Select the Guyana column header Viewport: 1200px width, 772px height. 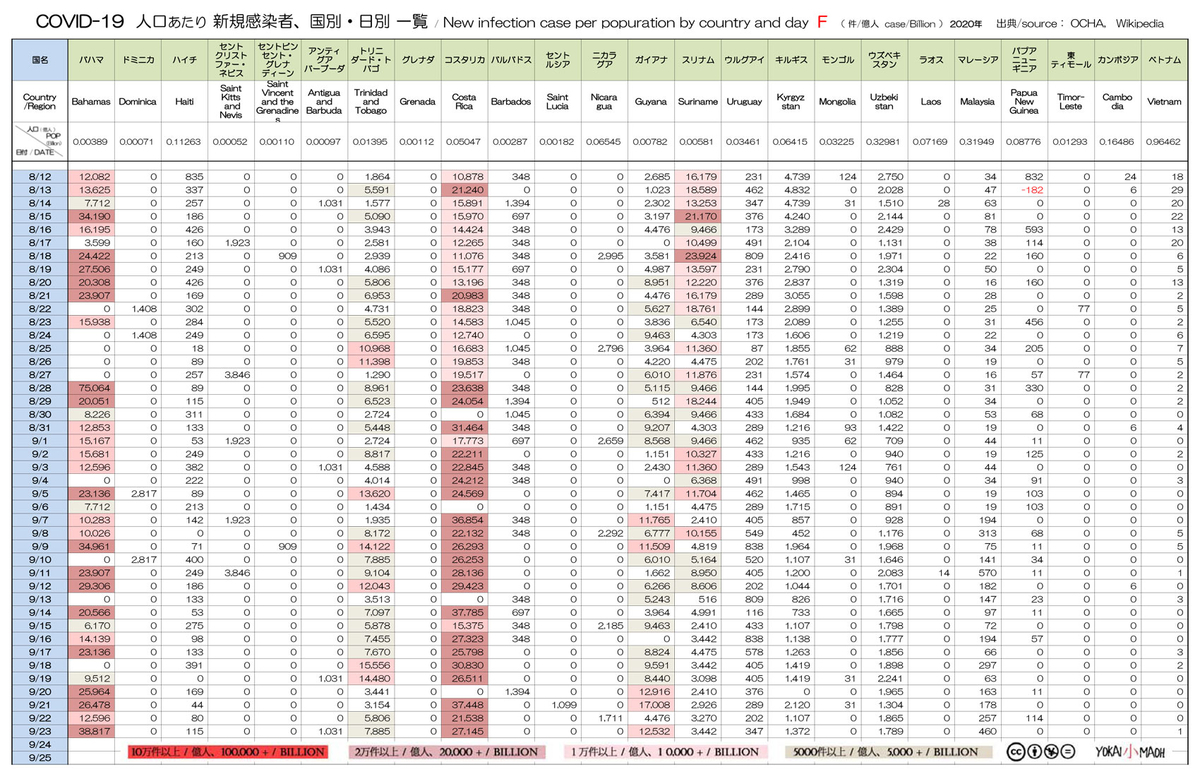(x=651, y=102)
